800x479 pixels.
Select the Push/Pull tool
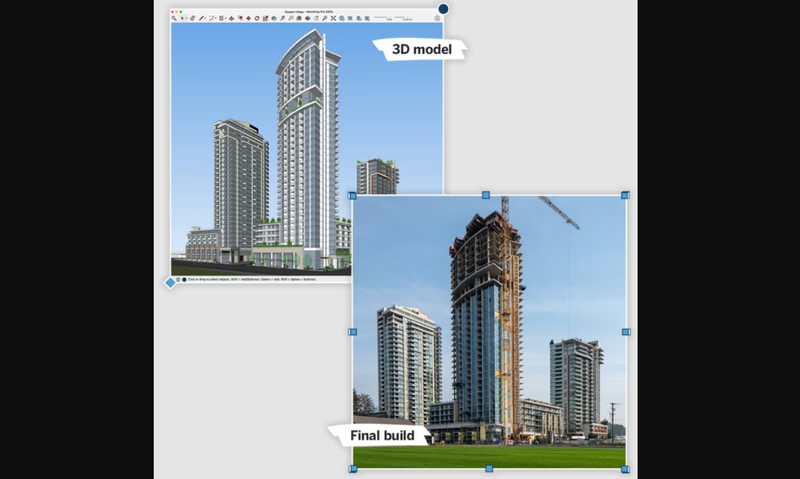[231, 18]
